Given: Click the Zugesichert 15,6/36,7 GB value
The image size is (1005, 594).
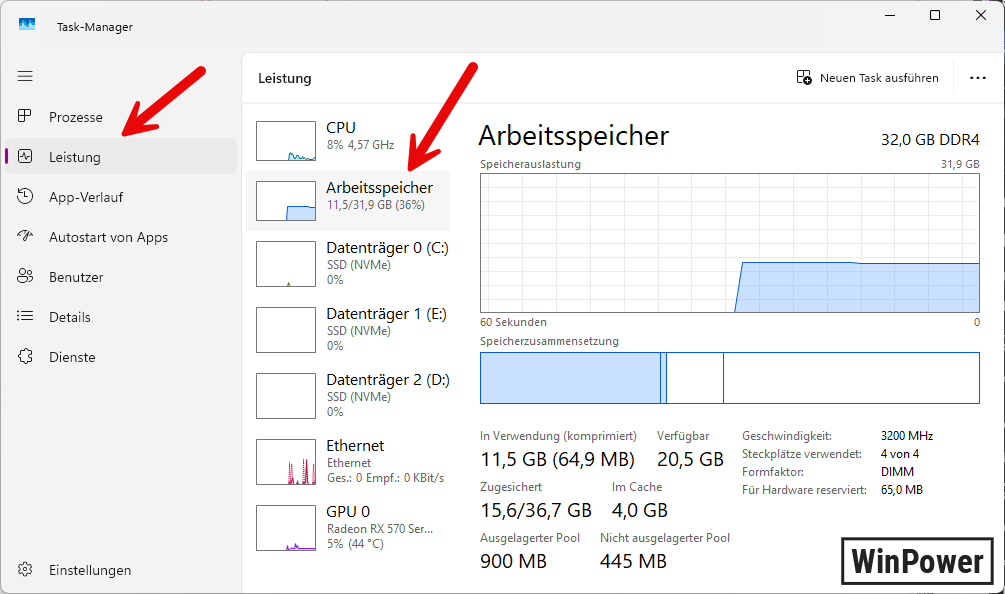Looking at the screenshot, I should click(536, 511).
